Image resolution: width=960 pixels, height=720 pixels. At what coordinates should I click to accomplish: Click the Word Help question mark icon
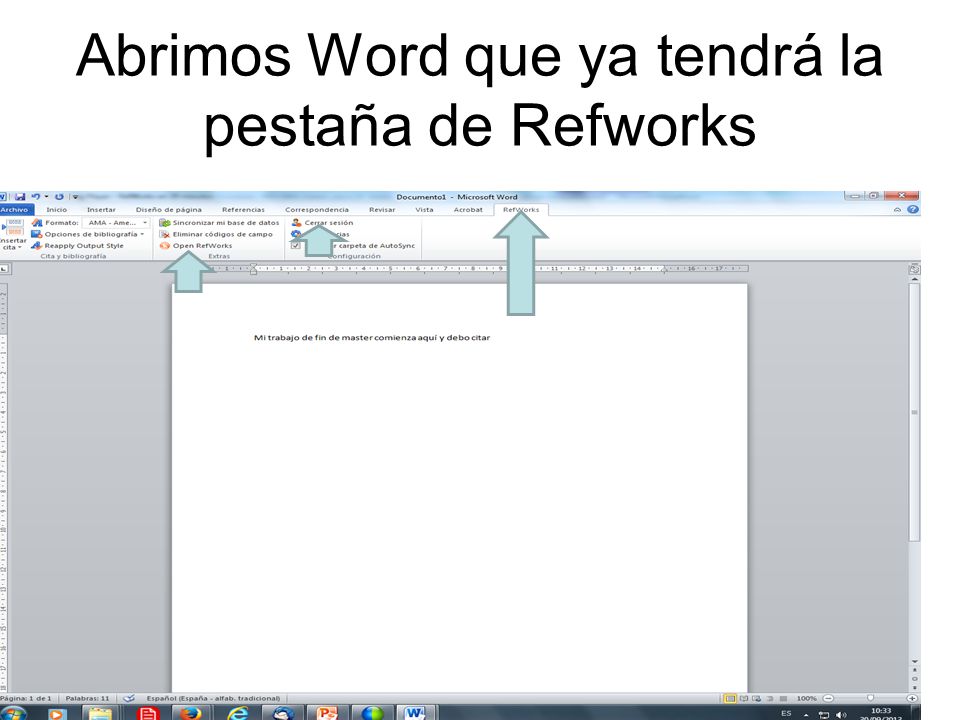coord(913,209)
